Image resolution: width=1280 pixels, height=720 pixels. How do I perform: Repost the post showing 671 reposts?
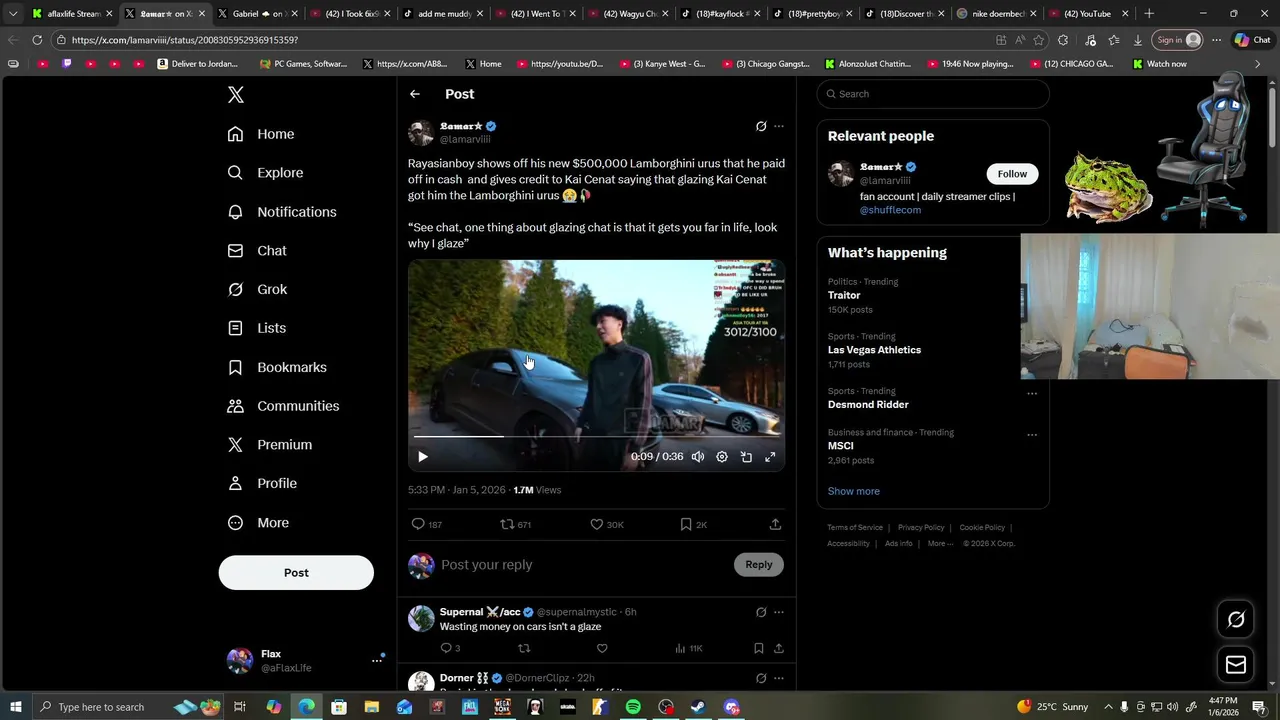(516, 524)
